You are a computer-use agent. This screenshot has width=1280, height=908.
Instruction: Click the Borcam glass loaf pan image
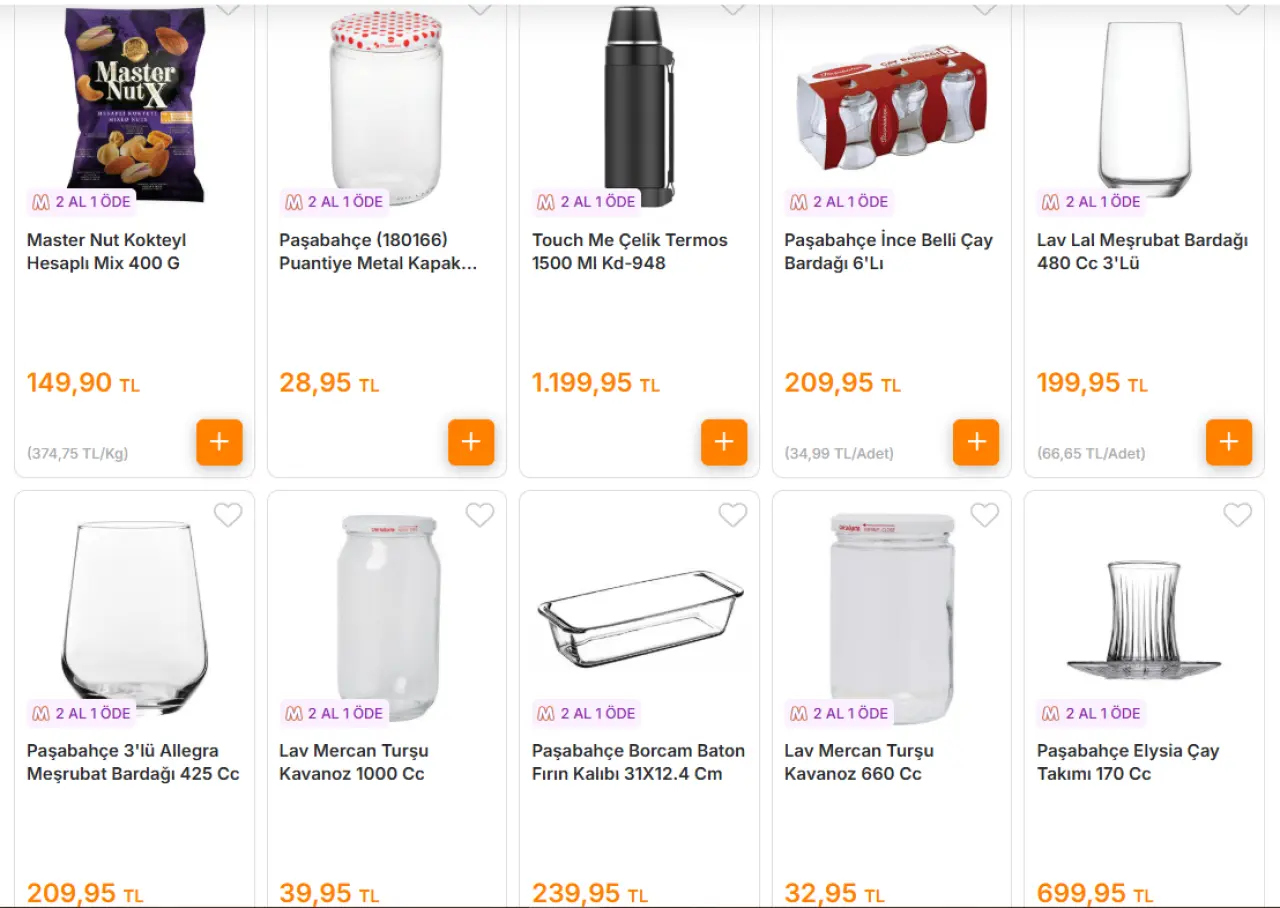pos(640,617)
